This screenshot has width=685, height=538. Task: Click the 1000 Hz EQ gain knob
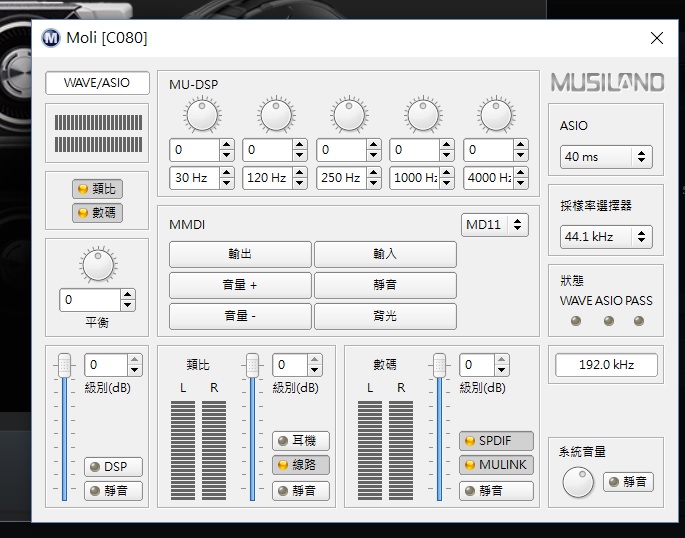point(423,115)
